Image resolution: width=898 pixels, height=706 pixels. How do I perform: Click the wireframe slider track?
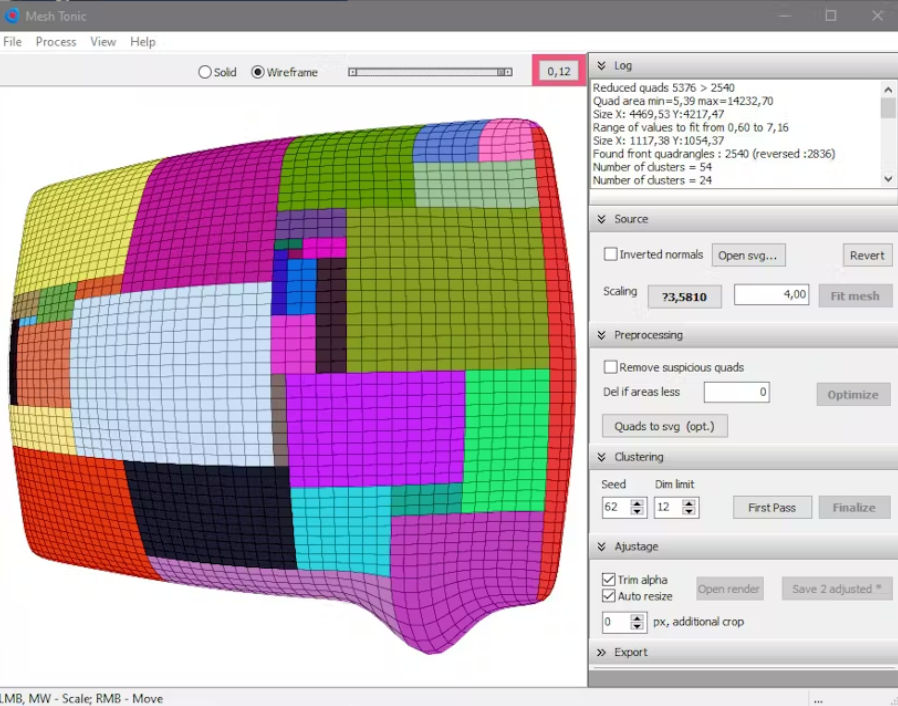tap(430, 72)
